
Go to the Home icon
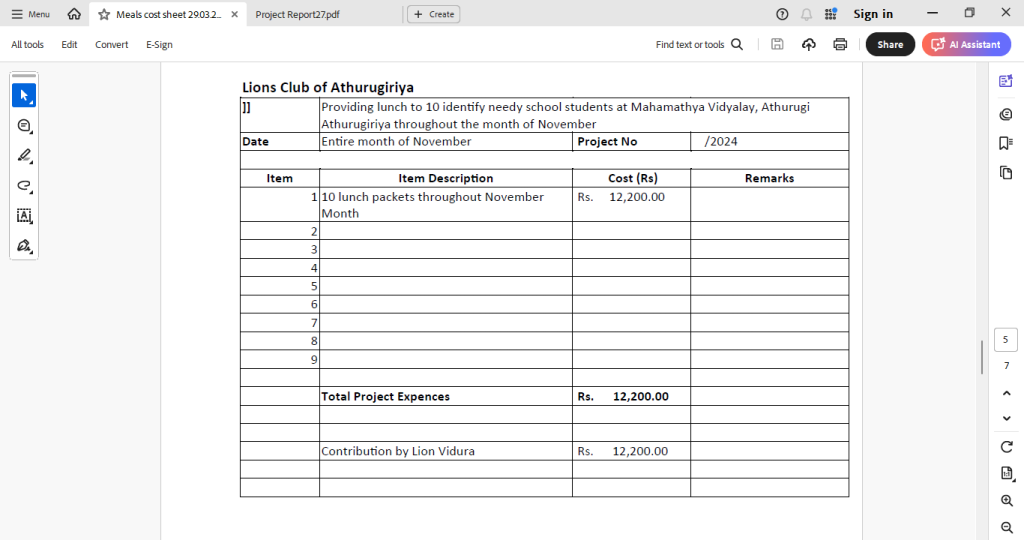point(74,14)
